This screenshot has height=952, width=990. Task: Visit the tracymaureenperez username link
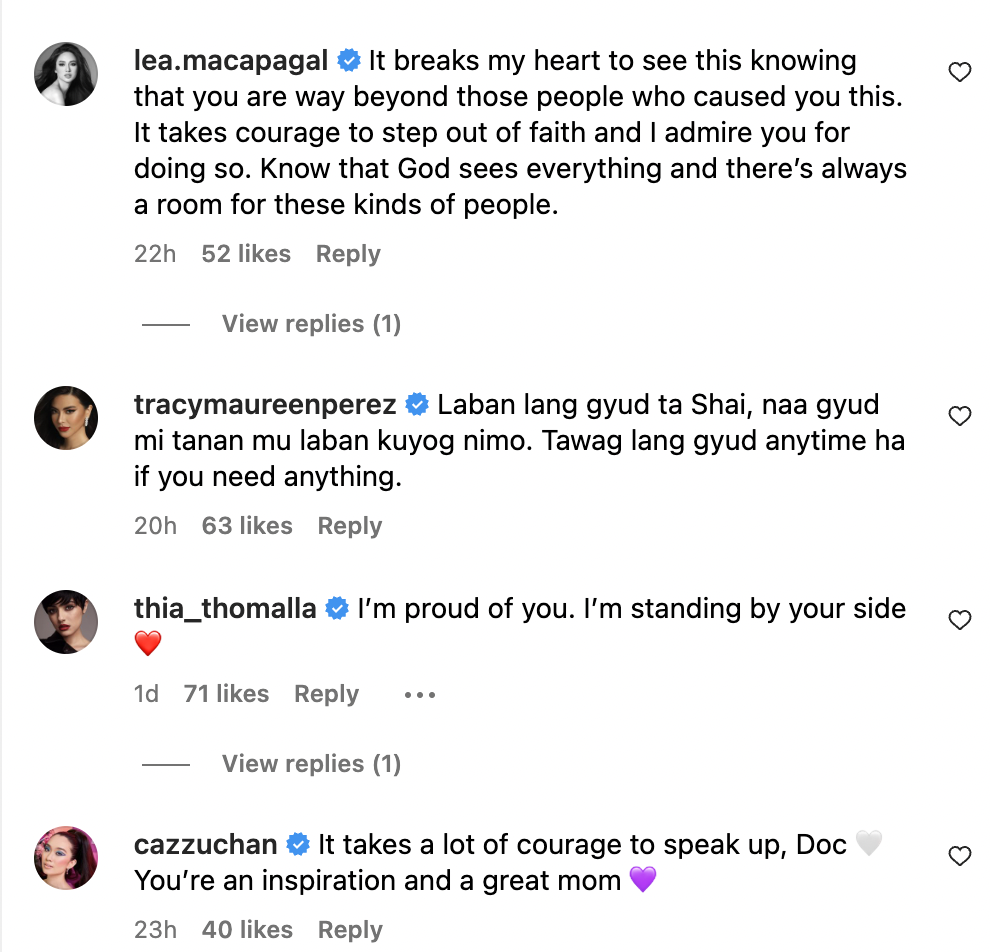[x=265, y=405]
